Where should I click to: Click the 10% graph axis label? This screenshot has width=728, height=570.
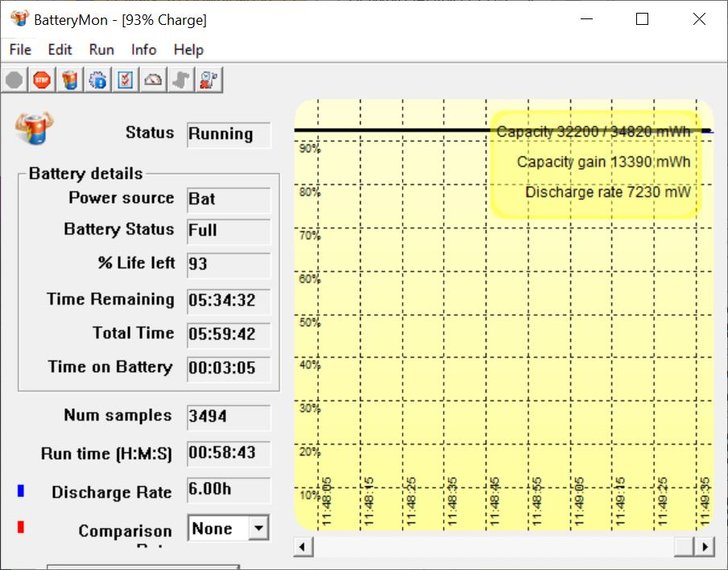(310, 495)
